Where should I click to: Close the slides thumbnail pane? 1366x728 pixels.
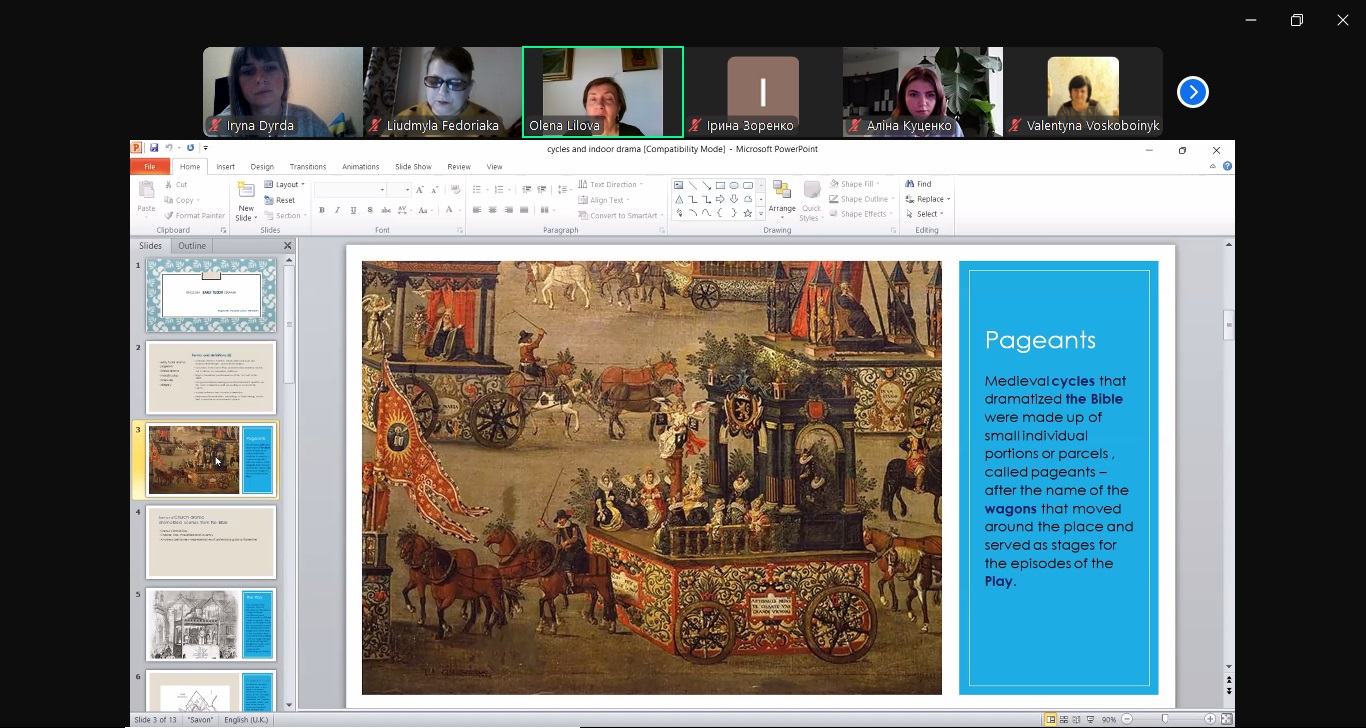288,246
